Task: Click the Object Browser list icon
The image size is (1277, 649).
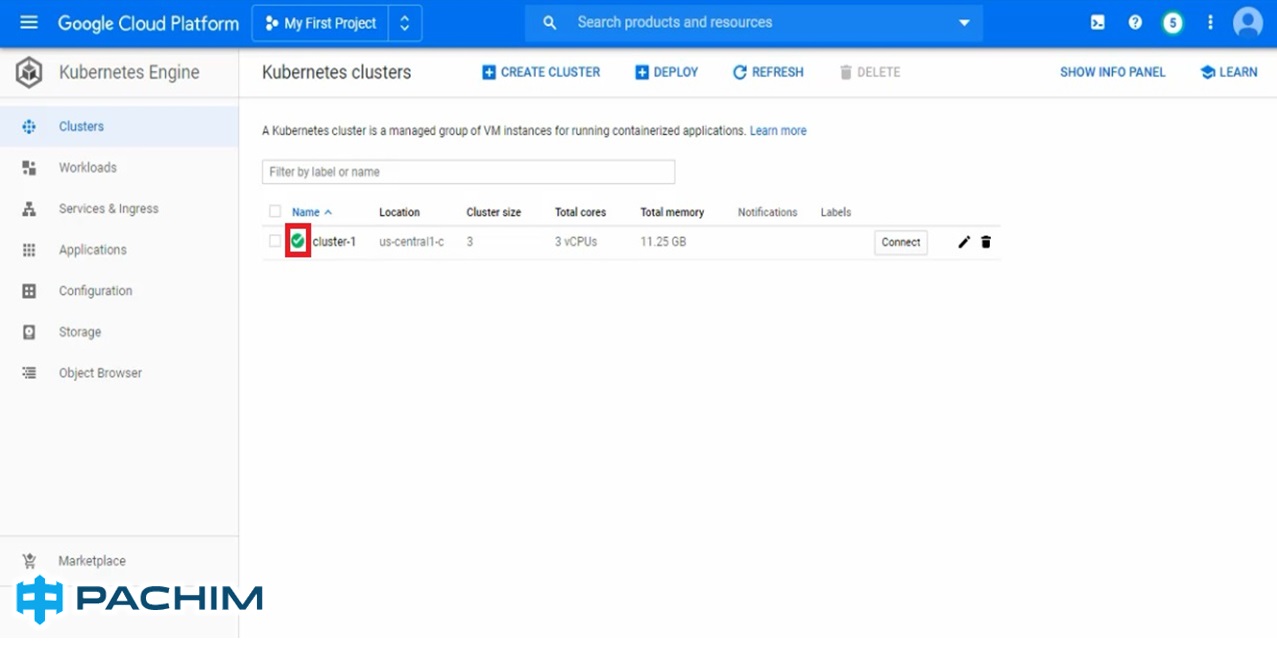Action: 29,373
